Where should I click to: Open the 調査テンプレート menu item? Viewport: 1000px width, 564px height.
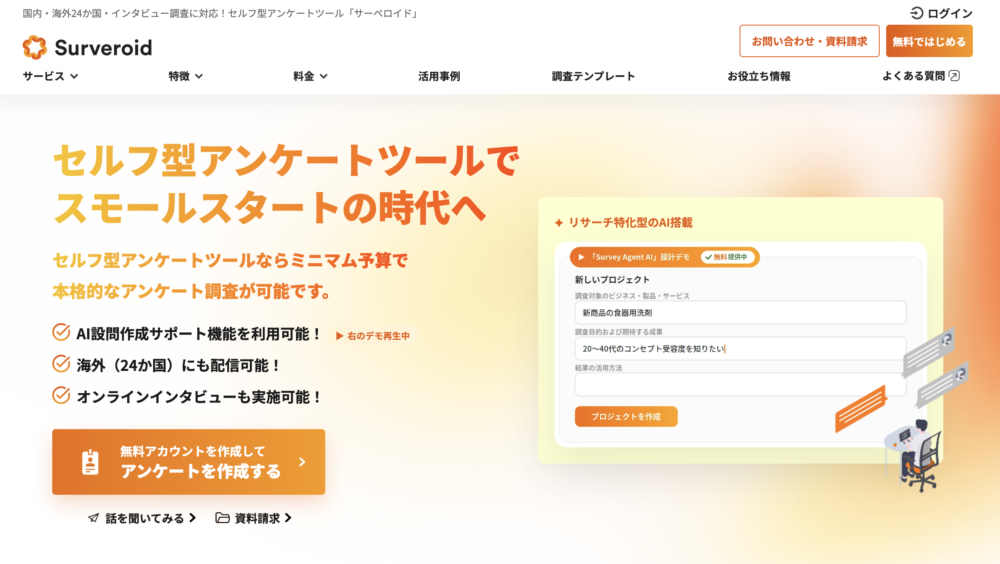pos(593,76)
